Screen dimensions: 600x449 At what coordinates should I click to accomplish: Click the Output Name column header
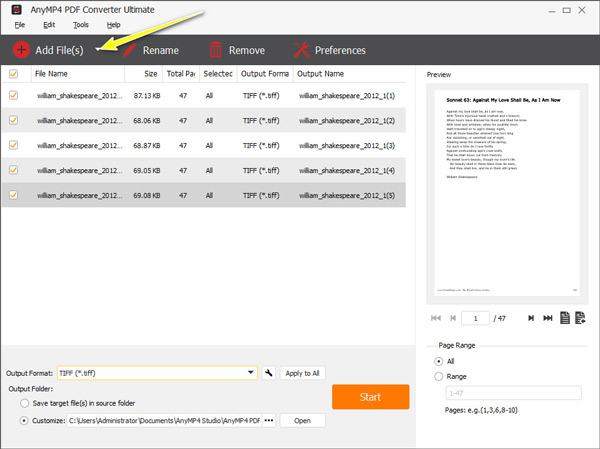(349, 73)
